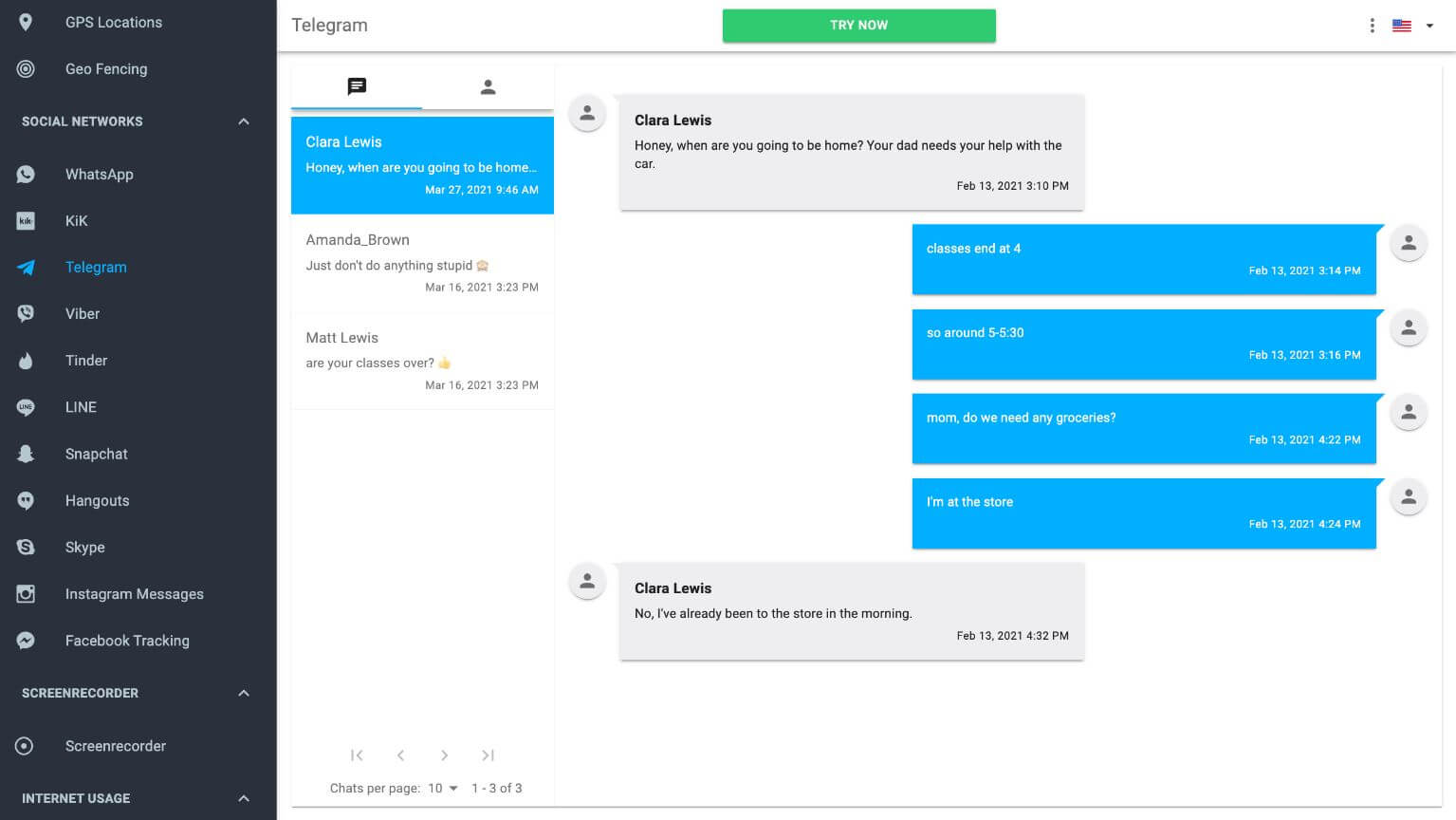Open WhatsApp in sidebar menu
The image size is (1456, 820).
click(100, 174)
